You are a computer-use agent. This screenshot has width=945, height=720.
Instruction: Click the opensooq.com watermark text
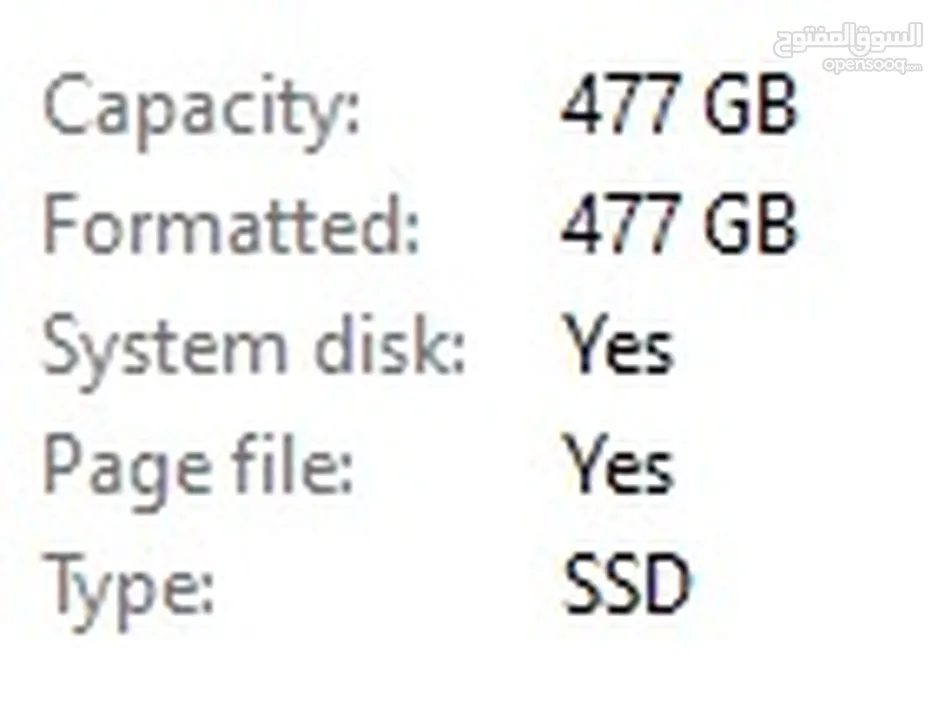tap(872, 65)
